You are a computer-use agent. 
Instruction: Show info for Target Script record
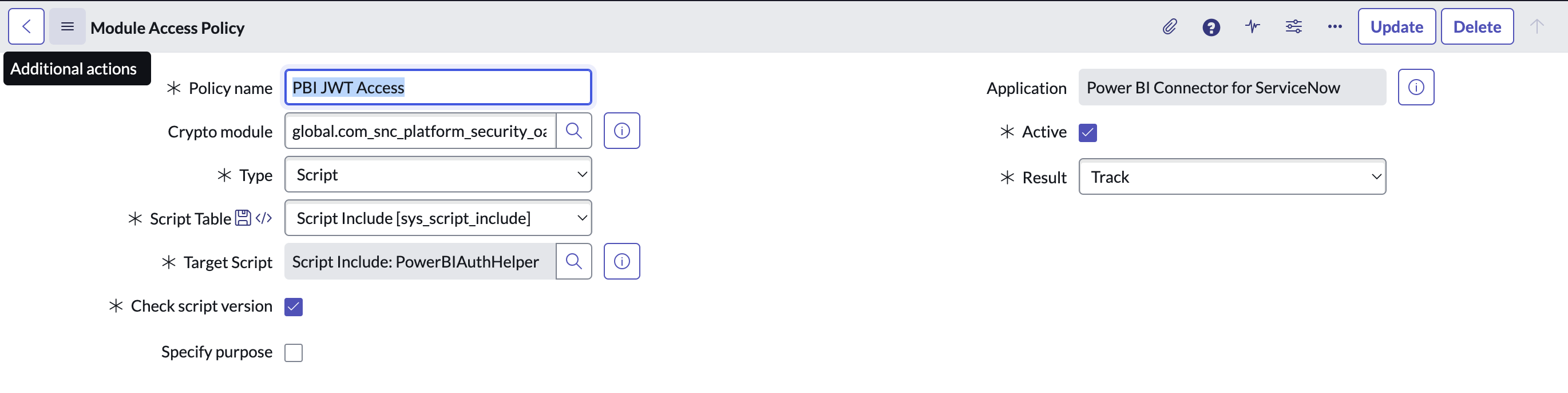[621, 261]
